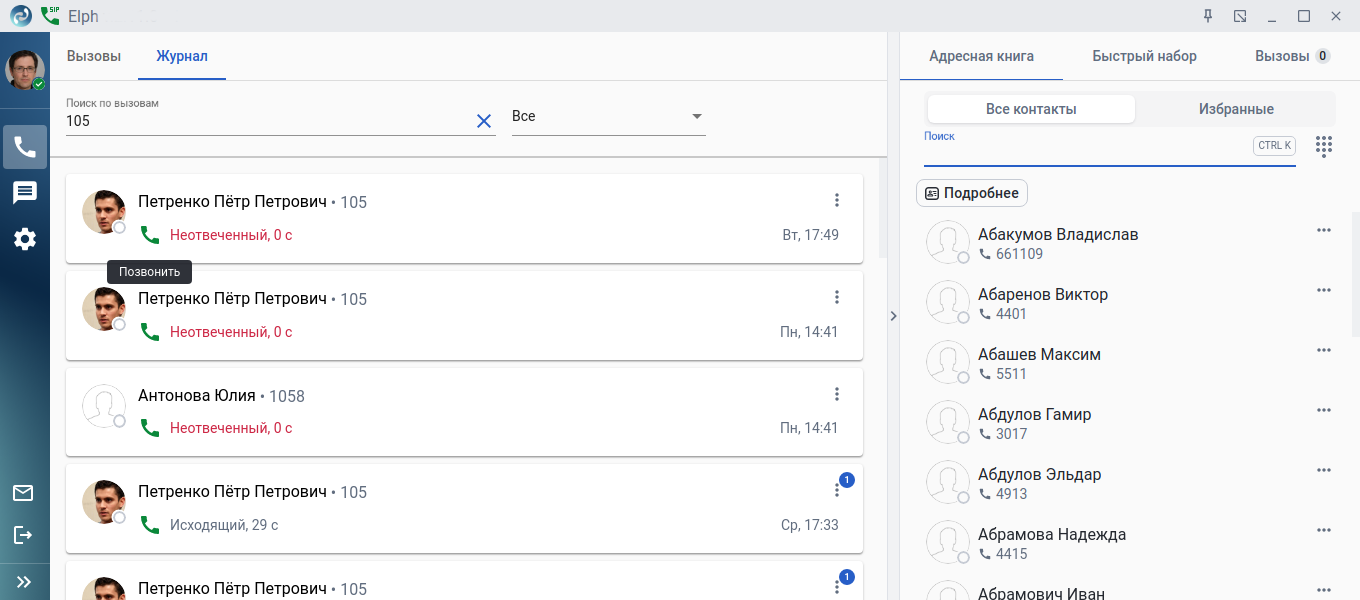Switch to the Вызовы tab
The width and height of the screenshot is (1360, 600).
point(94,56)
